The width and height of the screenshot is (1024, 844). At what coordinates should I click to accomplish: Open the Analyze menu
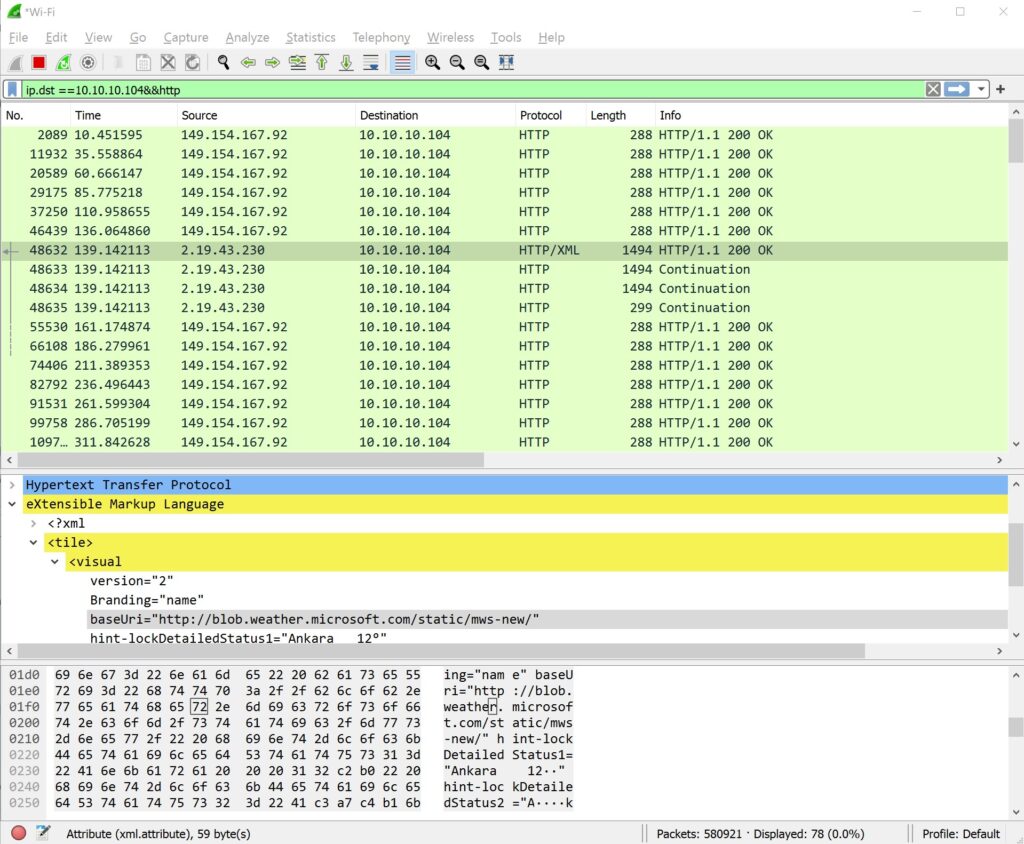tap(248, 38)
